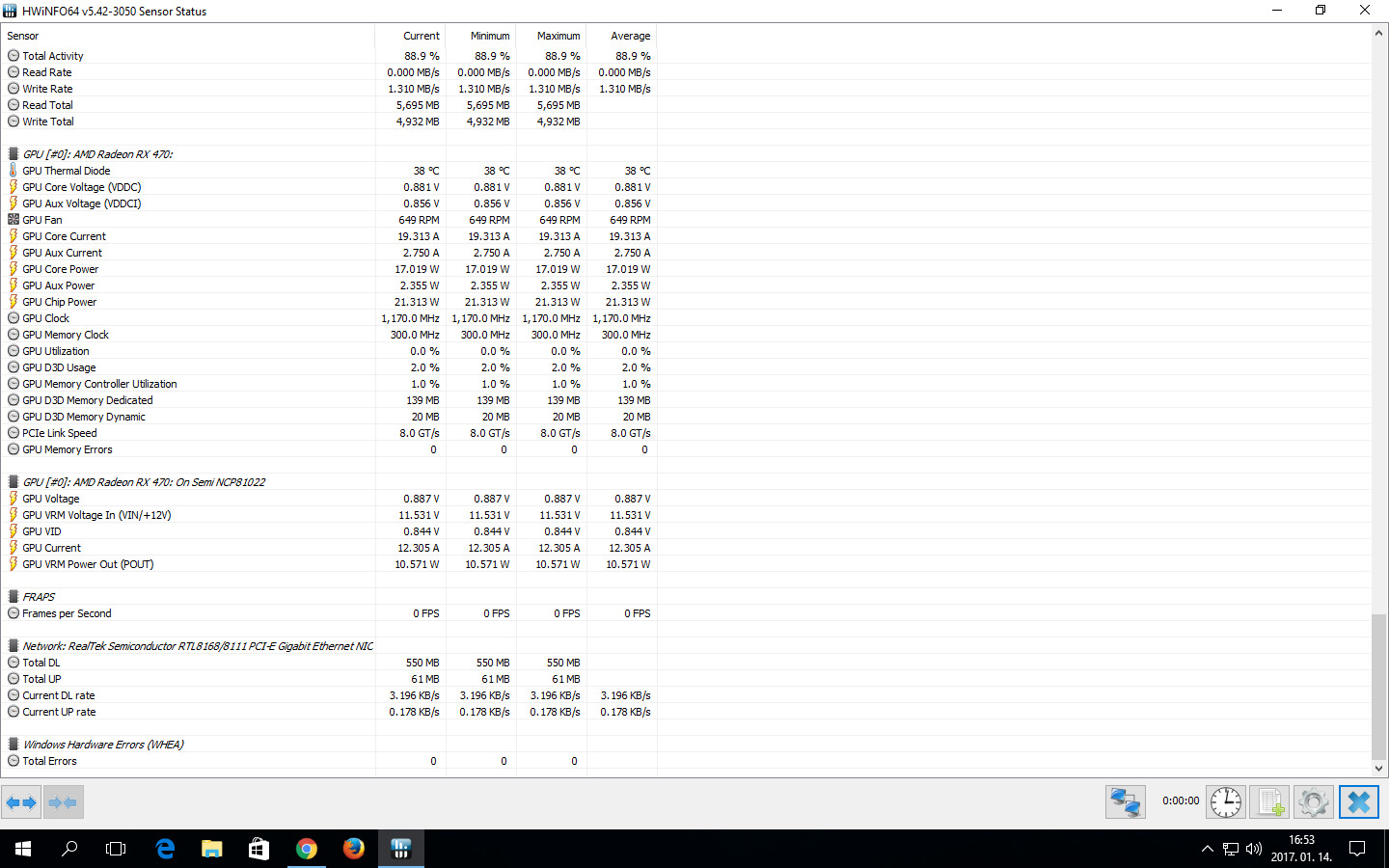
Task: Open the volume tray icon
Action: click(1254, 849)
